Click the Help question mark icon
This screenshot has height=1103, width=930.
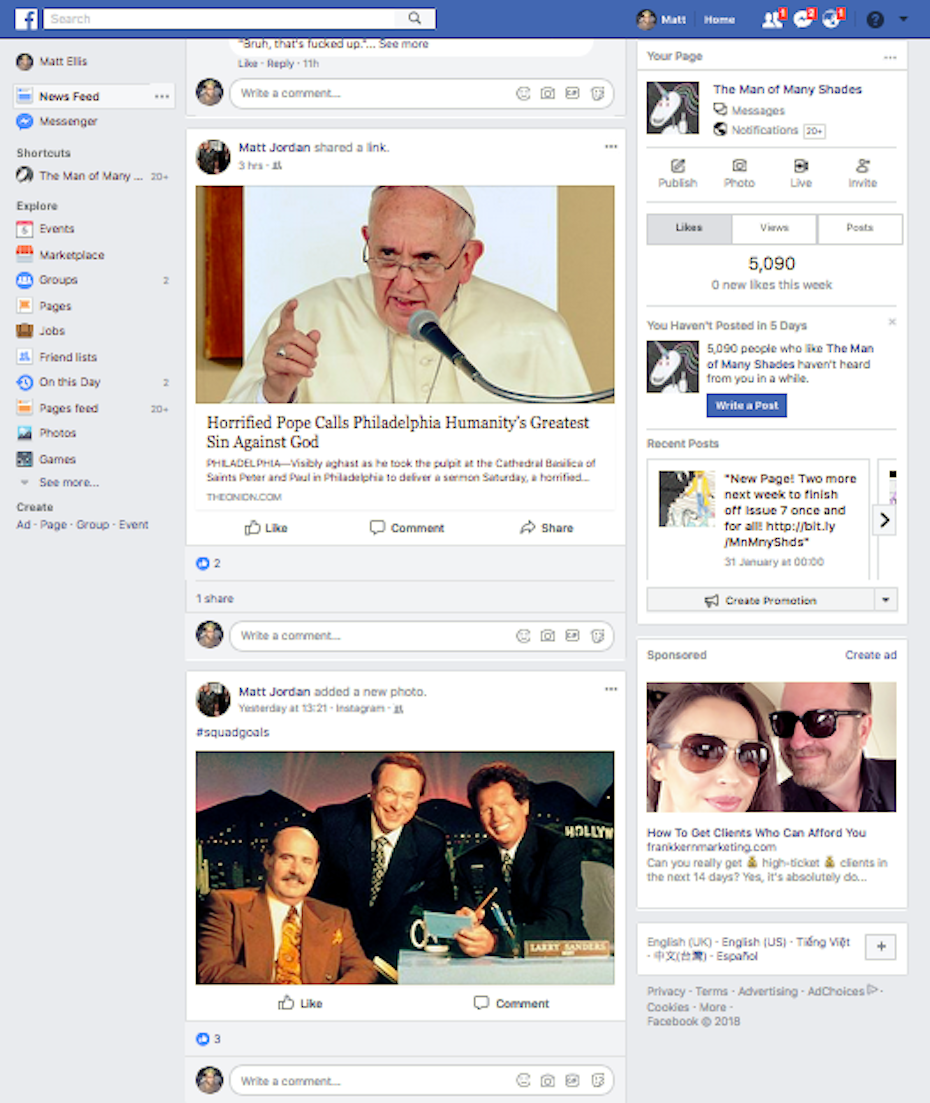tap(875, 20)
